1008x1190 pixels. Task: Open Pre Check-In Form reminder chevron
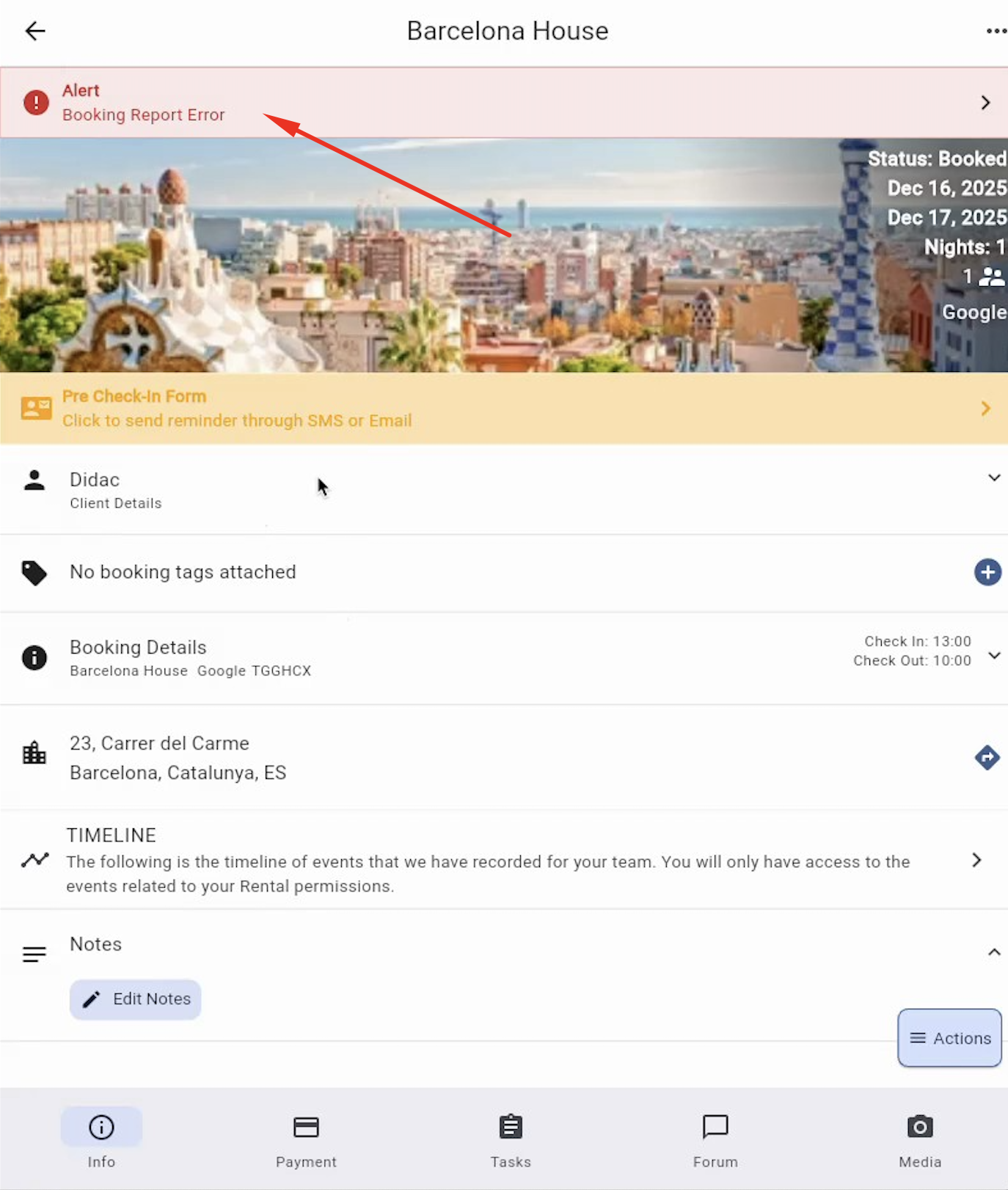(985, 408)
